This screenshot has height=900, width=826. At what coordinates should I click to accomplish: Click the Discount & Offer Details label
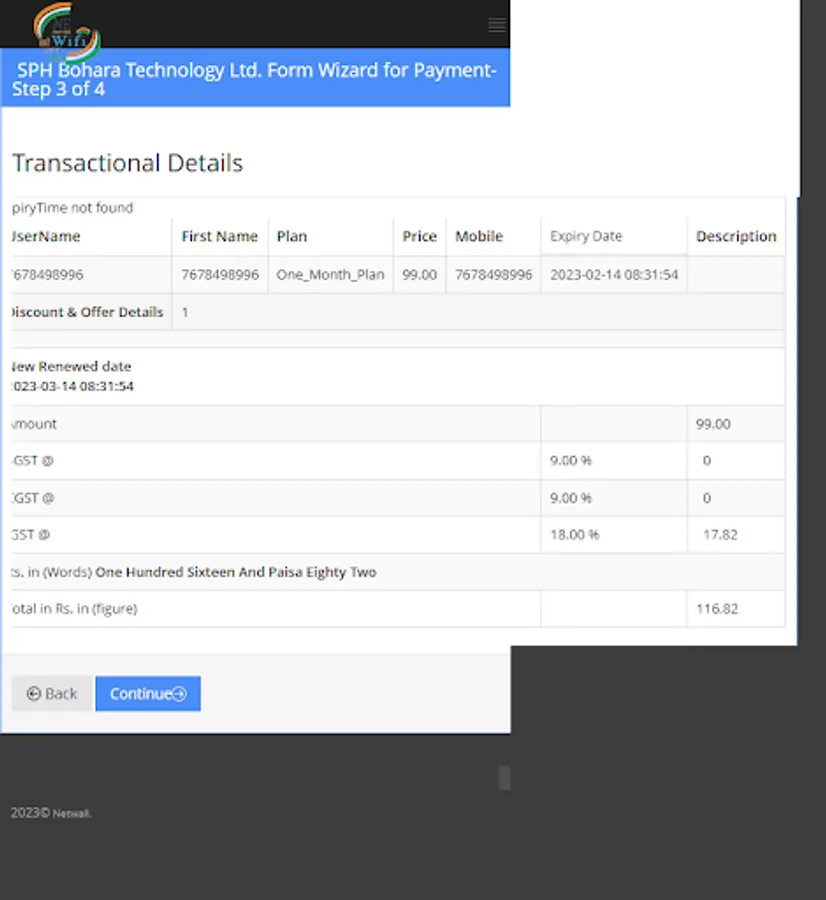point(87,312)
